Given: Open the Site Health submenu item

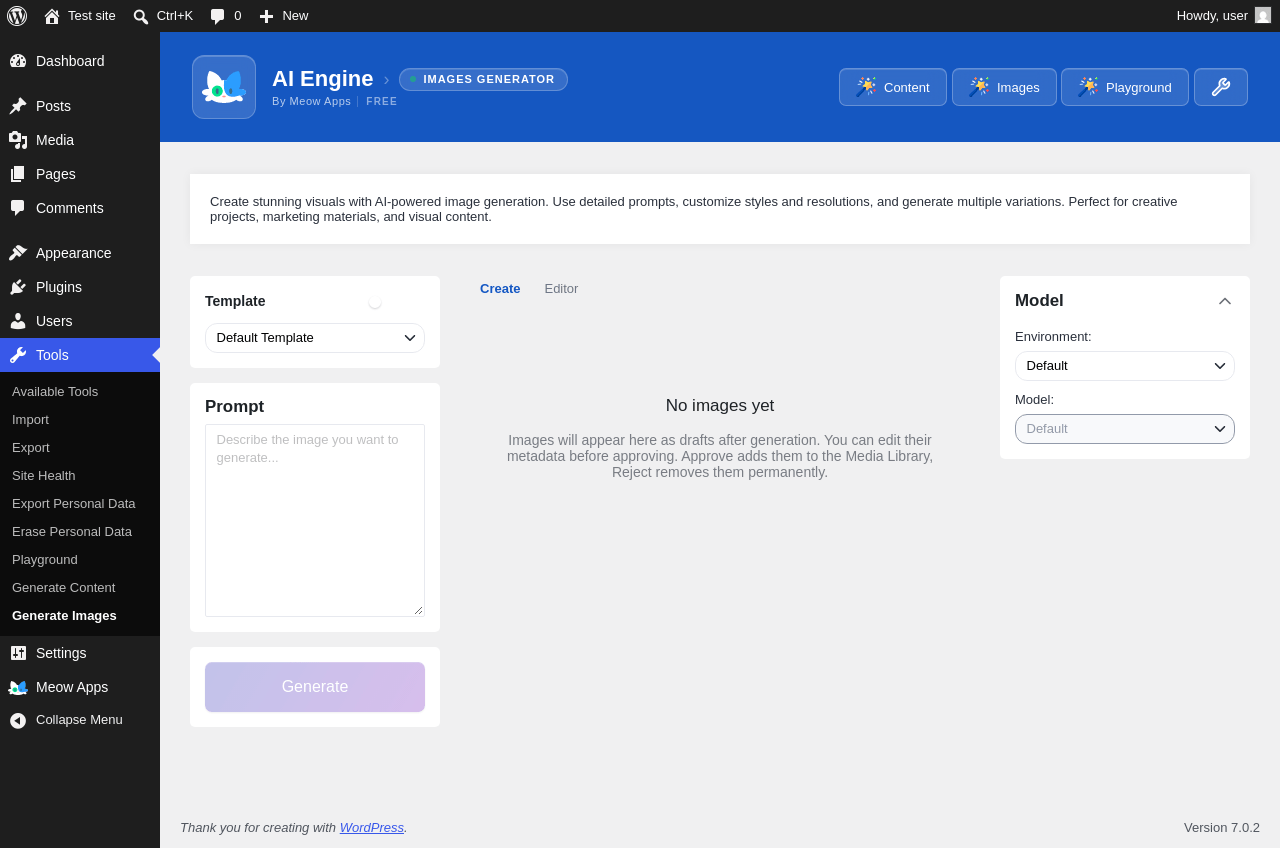Looking at the screenshot, I should (44, 476).
